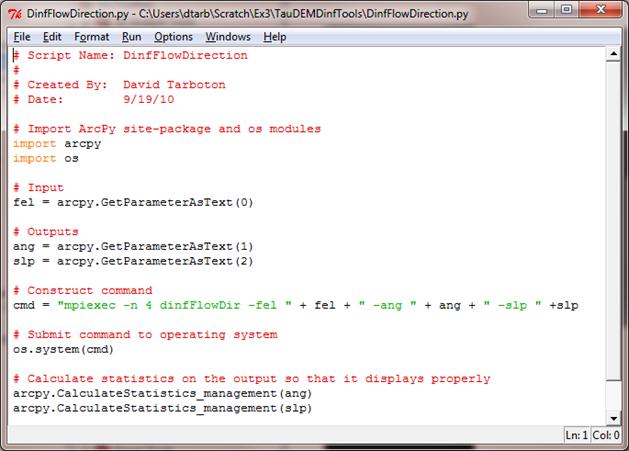Place cursor on 'import arcpy' line
The height and width of the screenshot is (451, 629).
(57, 144)
